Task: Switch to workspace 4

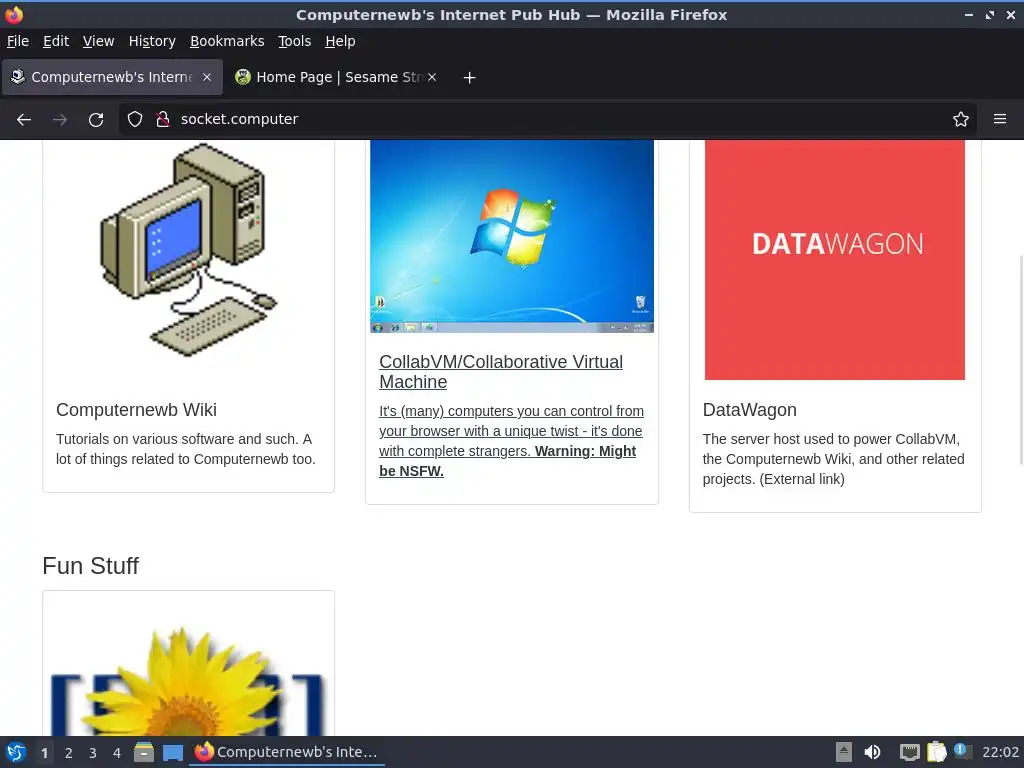Action: point(116,753)
